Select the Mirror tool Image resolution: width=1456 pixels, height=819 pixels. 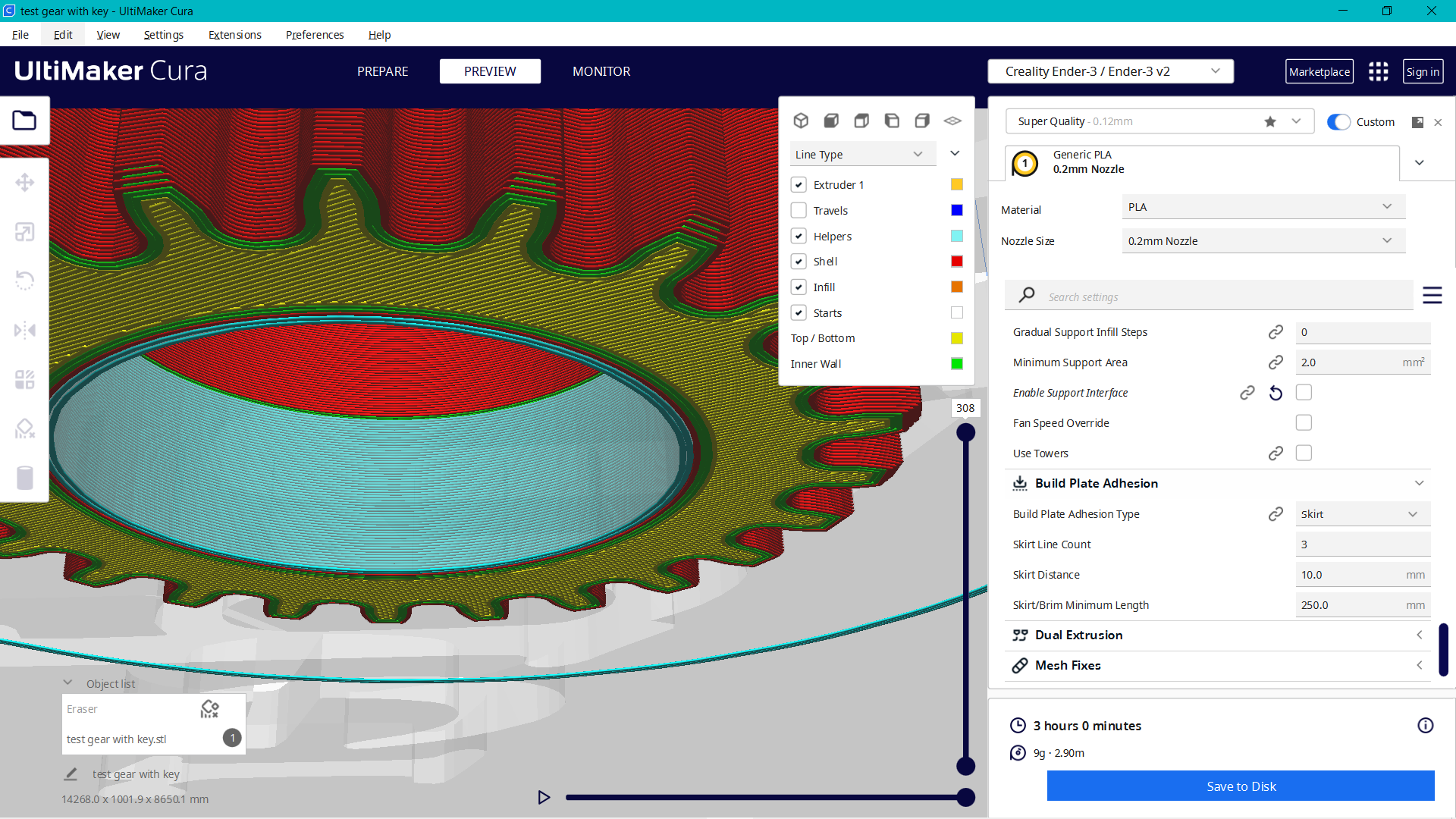pos(25,329)
